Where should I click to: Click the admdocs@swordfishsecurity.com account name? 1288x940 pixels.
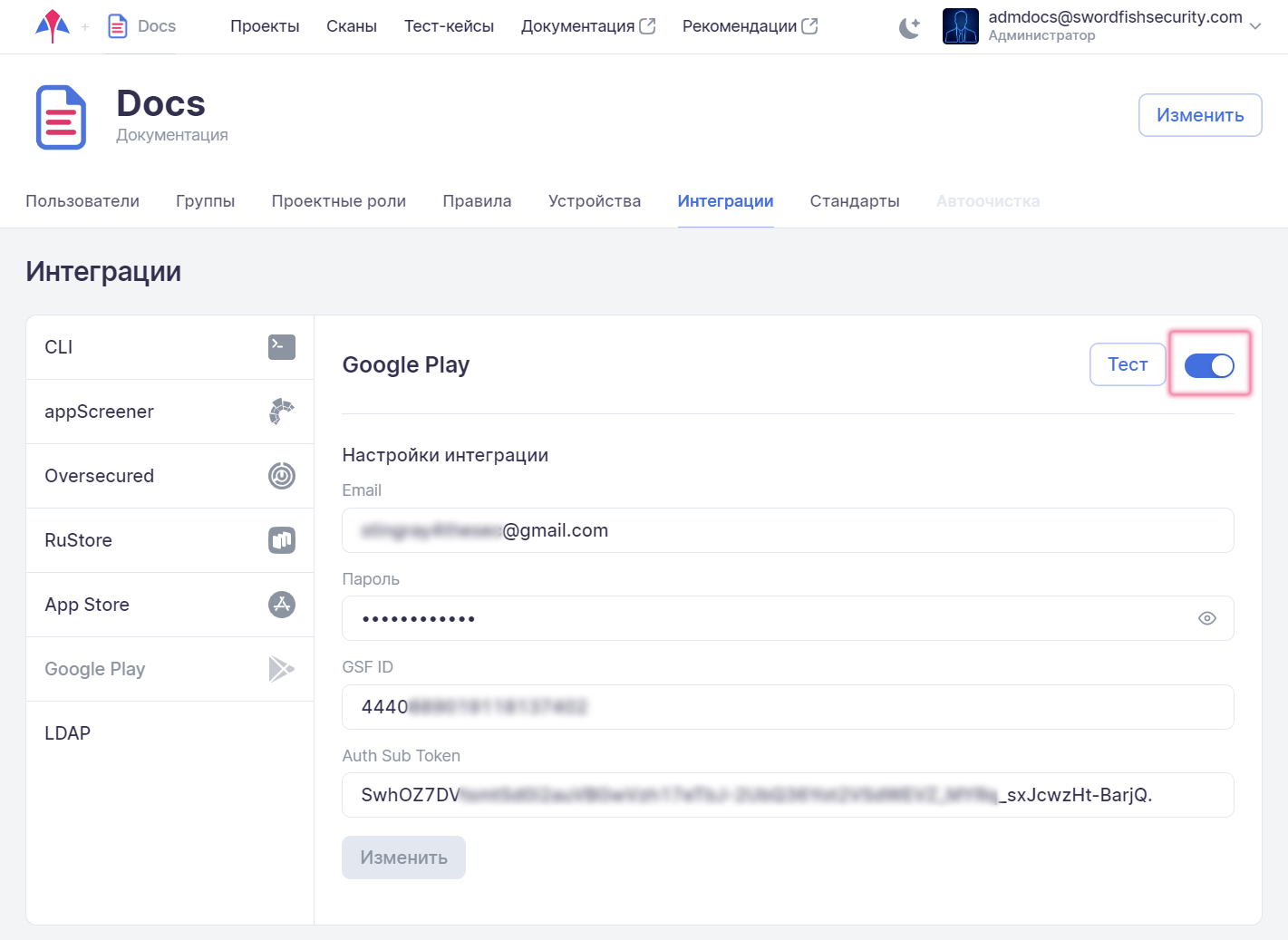click(x=1115, y=17)
